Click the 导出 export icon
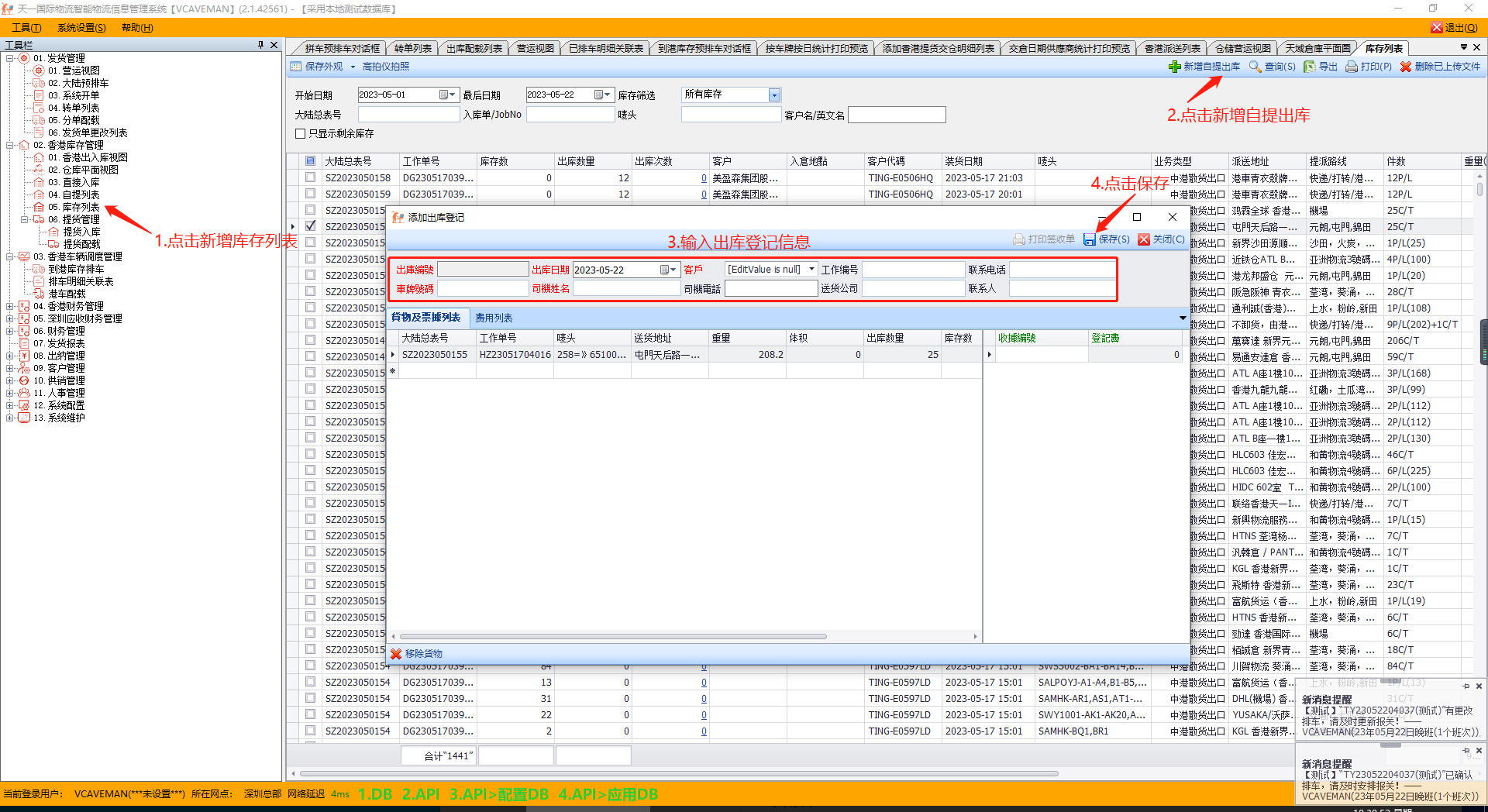The height and width of the screenshot is (812, 1488). (x=1309, y=67)
